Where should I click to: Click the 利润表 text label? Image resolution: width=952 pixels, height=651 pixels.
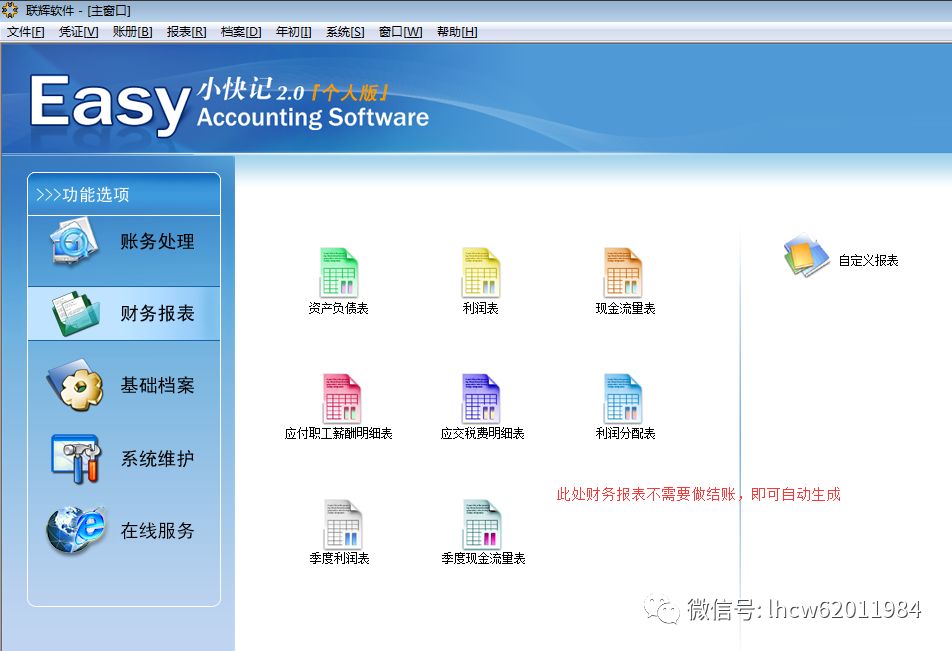click(x=480, y=308)
